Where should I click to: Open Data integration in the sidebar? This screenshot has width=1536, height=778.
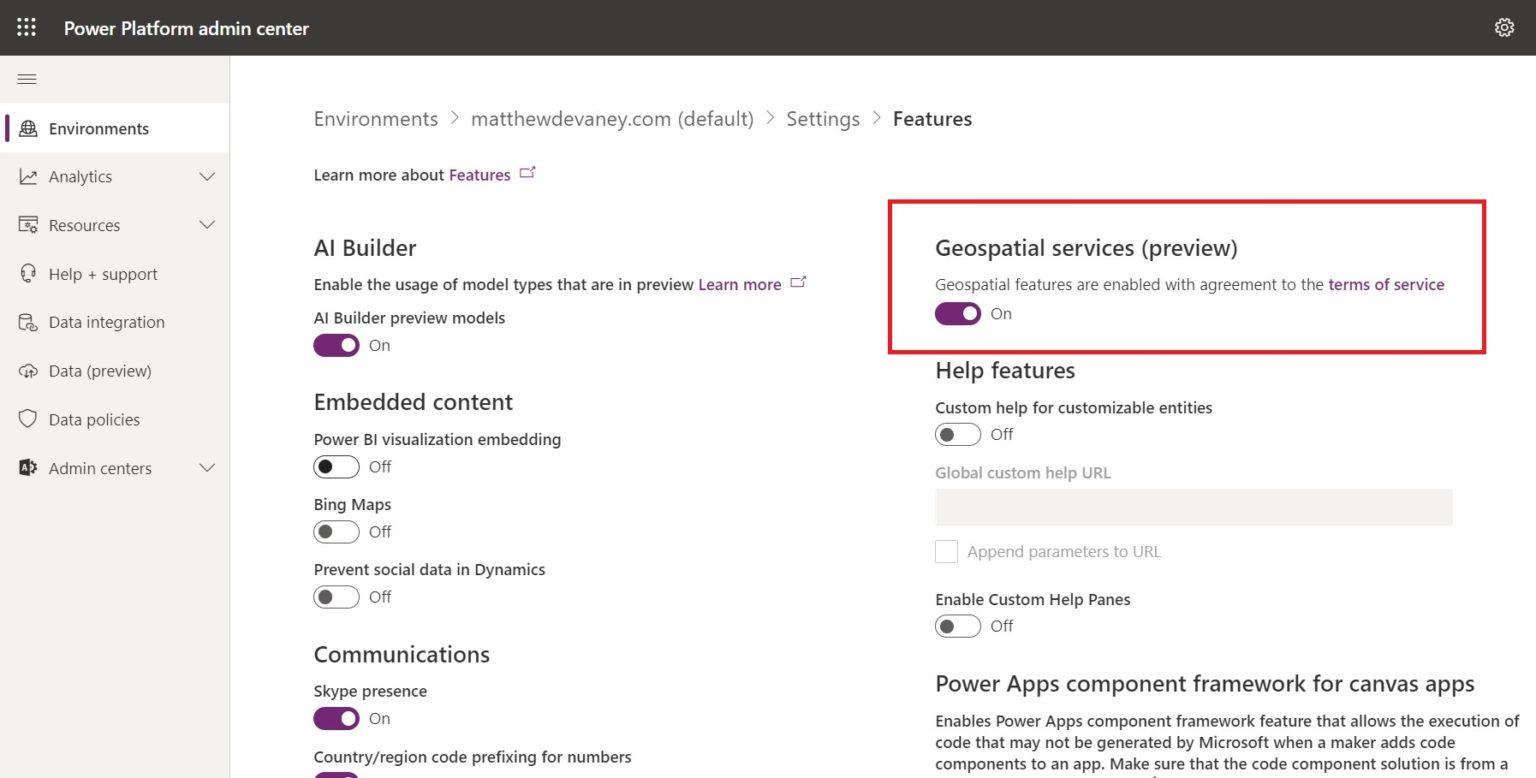[x=107, y=322]
